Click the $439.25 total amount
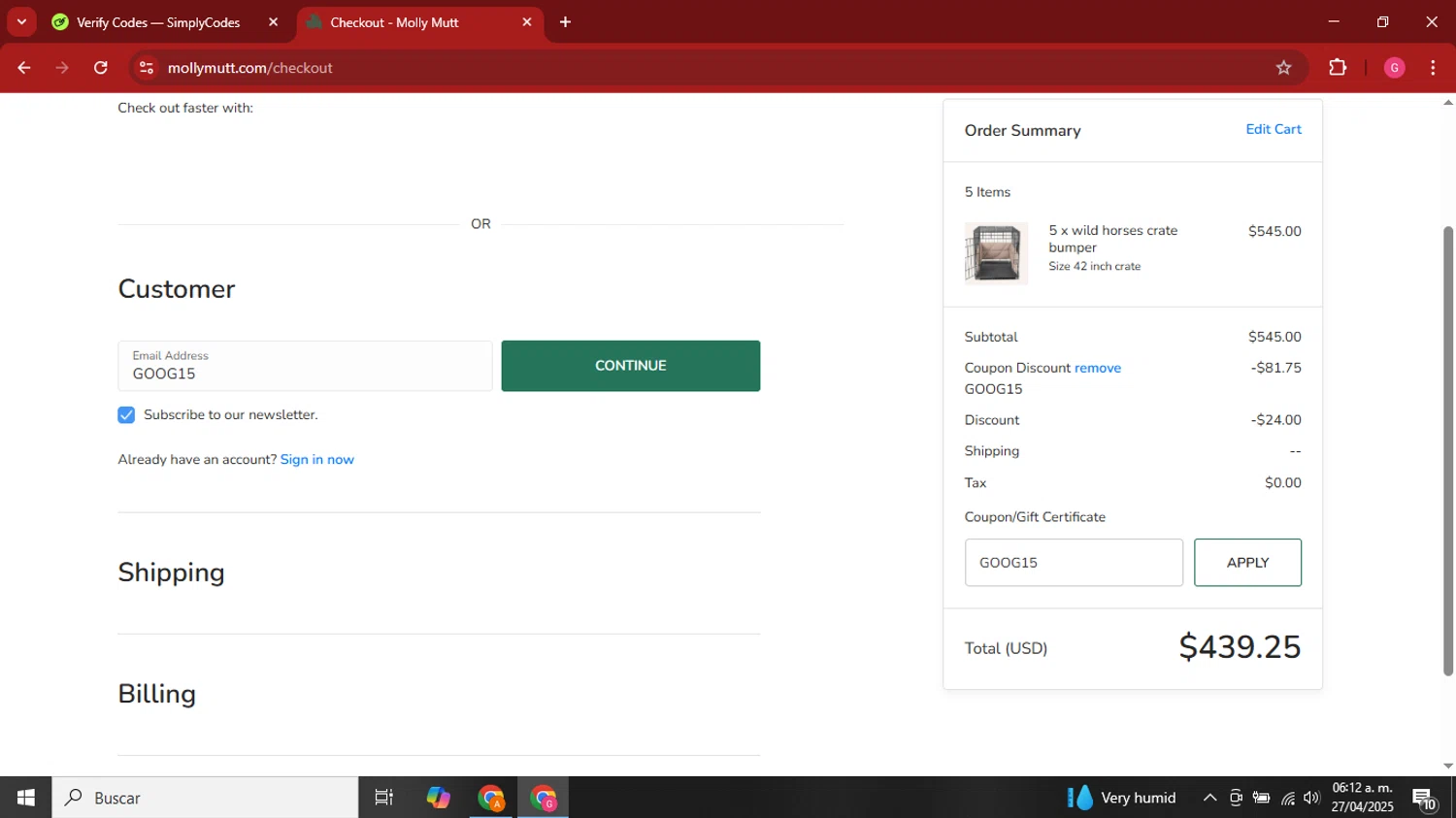This screenshot has height=818, width=1456. [1240, 647]
